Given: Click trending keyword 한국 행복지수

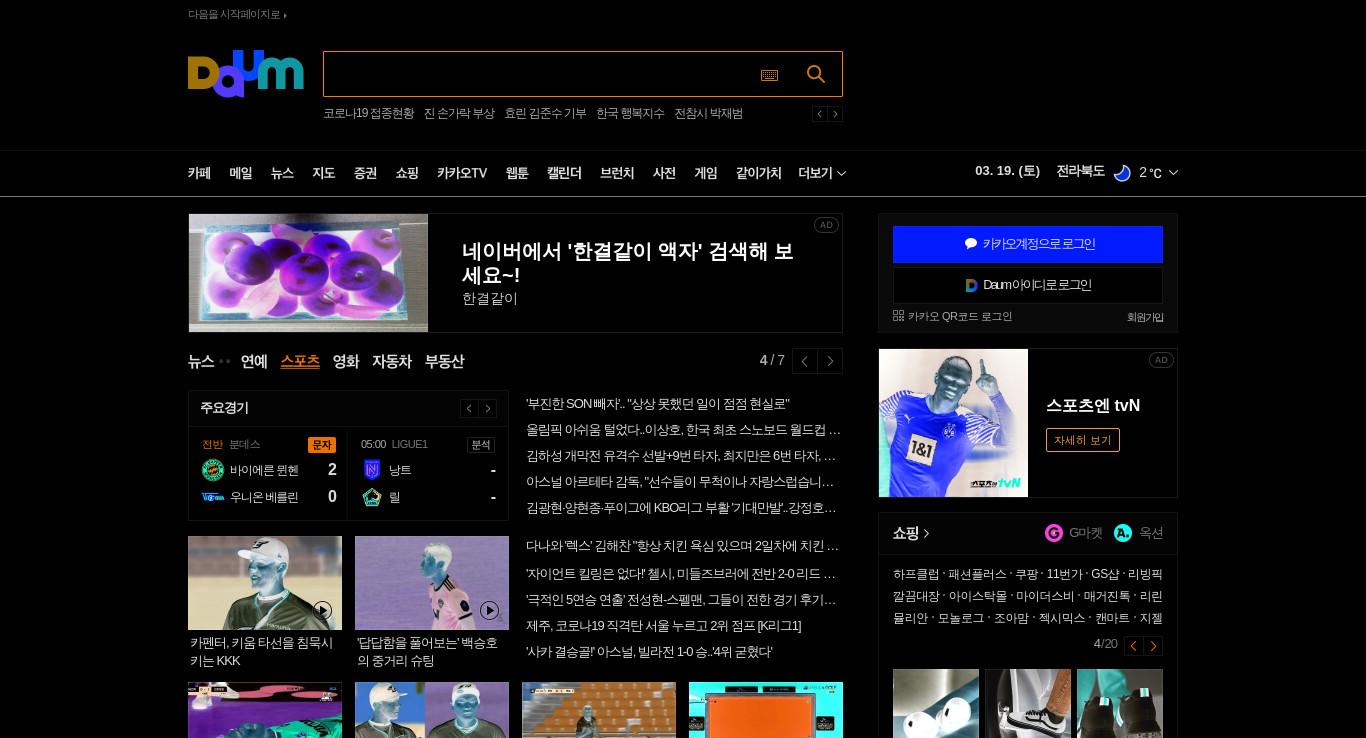Looking at the screenshot, I should point(630,114).
